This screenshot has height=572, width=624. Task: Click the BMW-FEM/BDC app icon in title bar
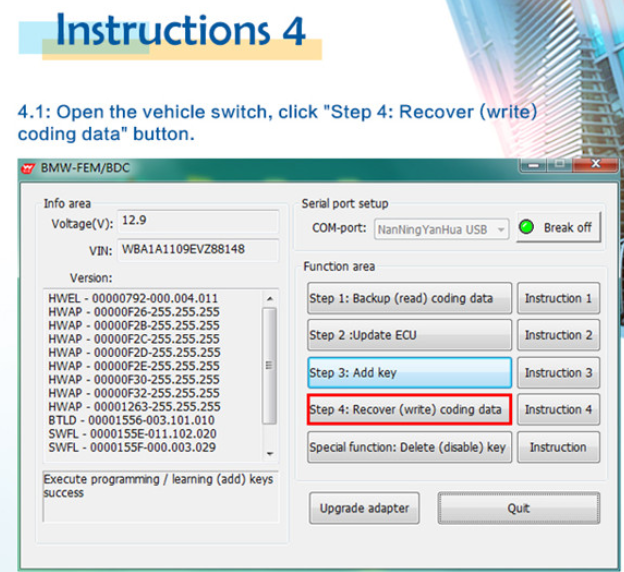click(27, 168)
